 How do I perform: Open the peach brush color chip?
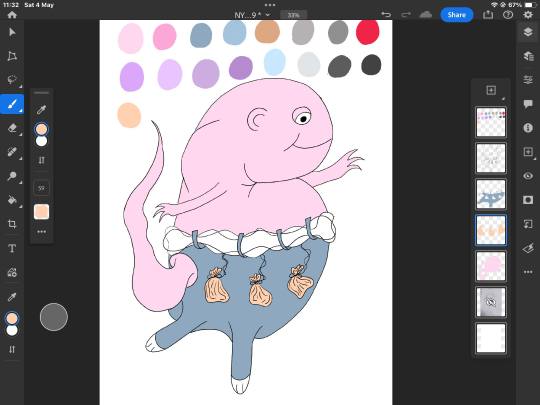41,211
